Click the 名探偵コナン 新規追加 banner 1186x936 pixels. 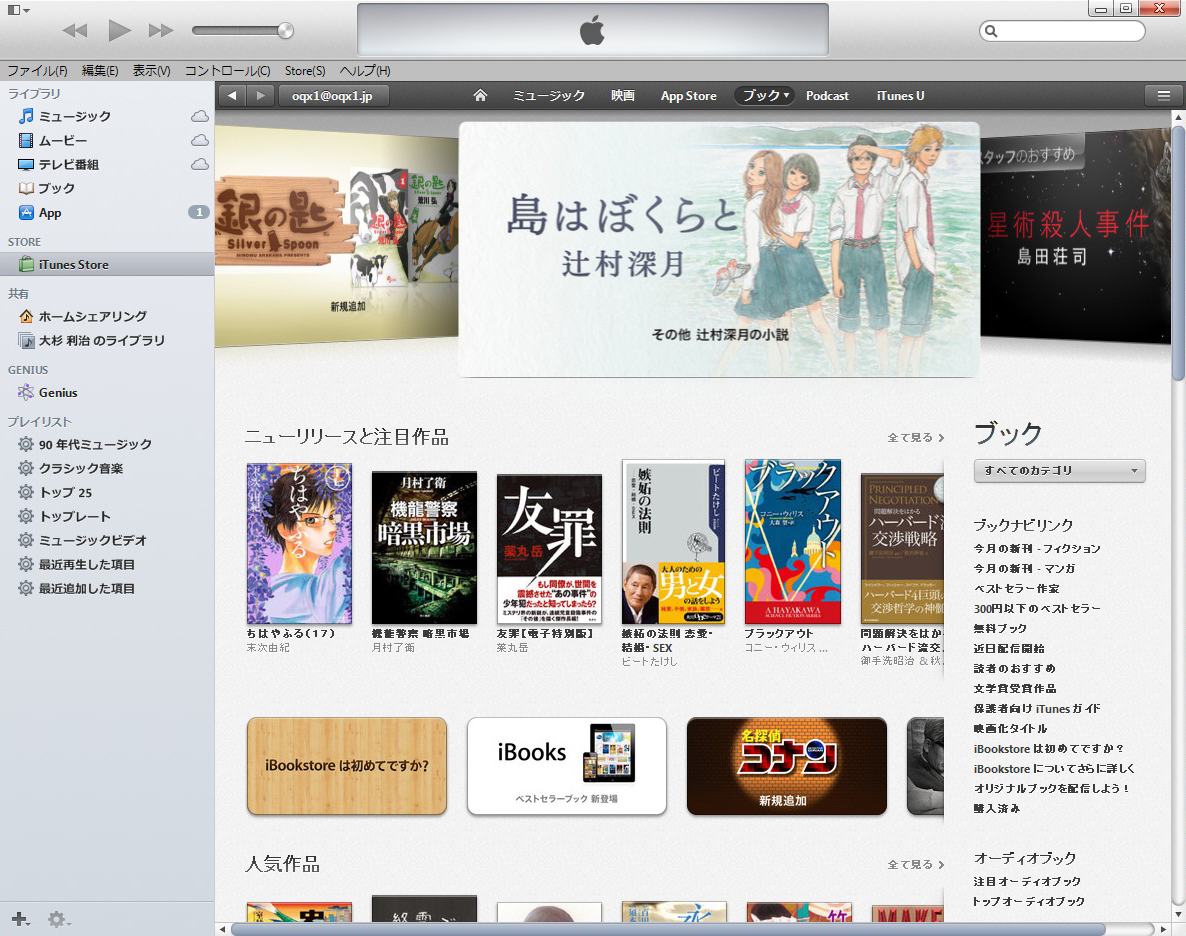(787, 766)
